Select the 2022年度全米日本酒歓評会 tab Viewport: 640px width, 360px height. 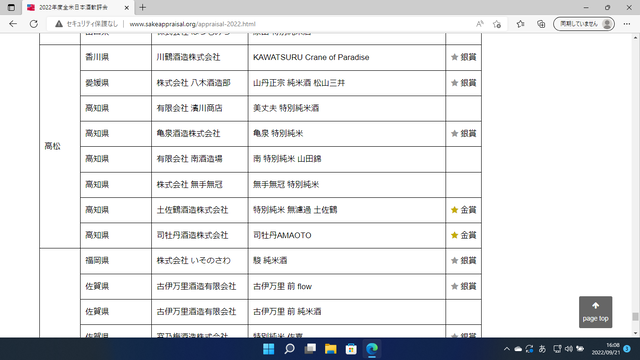[78, 8]
